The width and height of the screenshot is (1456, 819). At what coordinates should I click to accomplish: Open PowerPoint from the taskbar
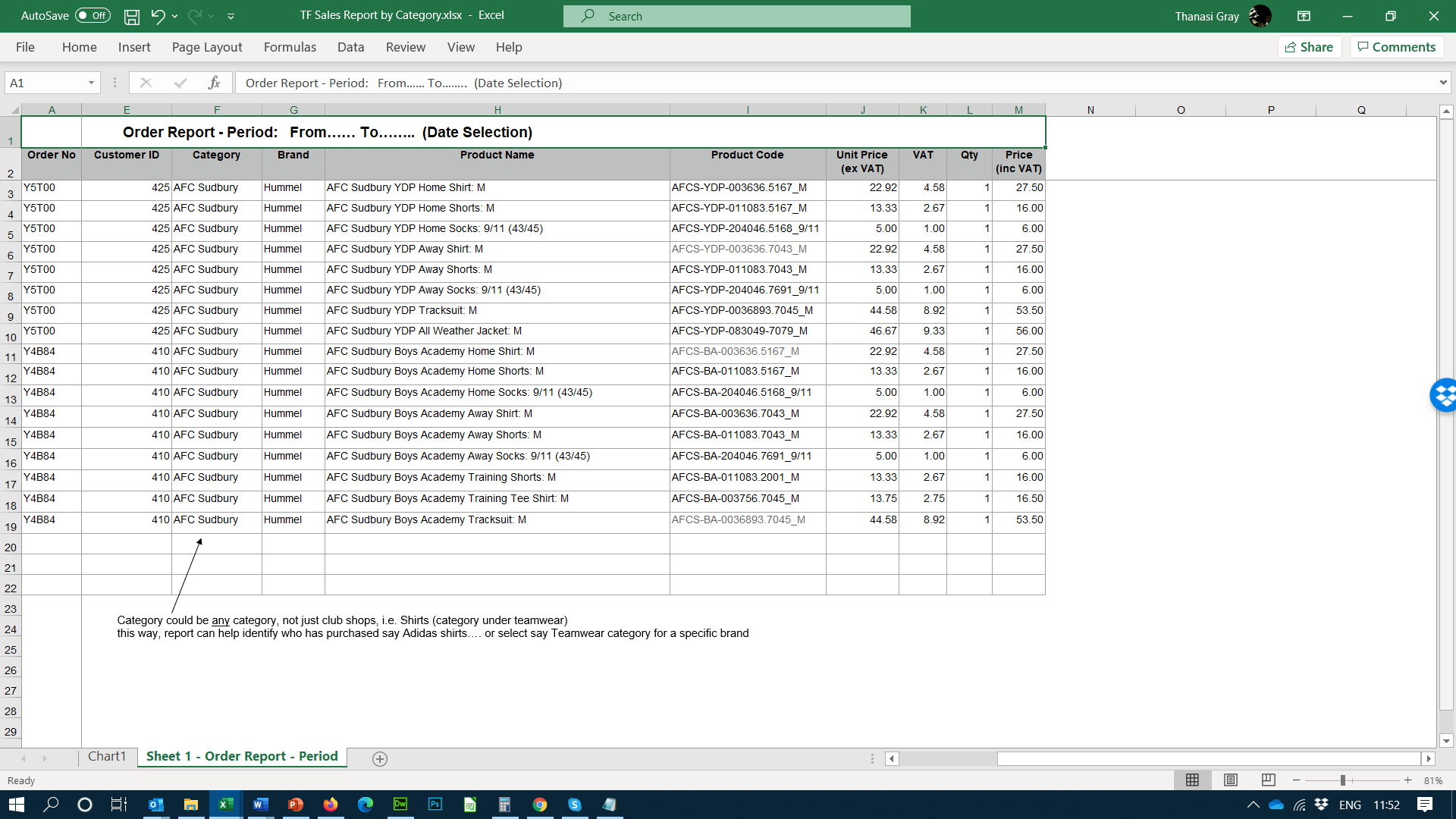(x=296, y=805)
